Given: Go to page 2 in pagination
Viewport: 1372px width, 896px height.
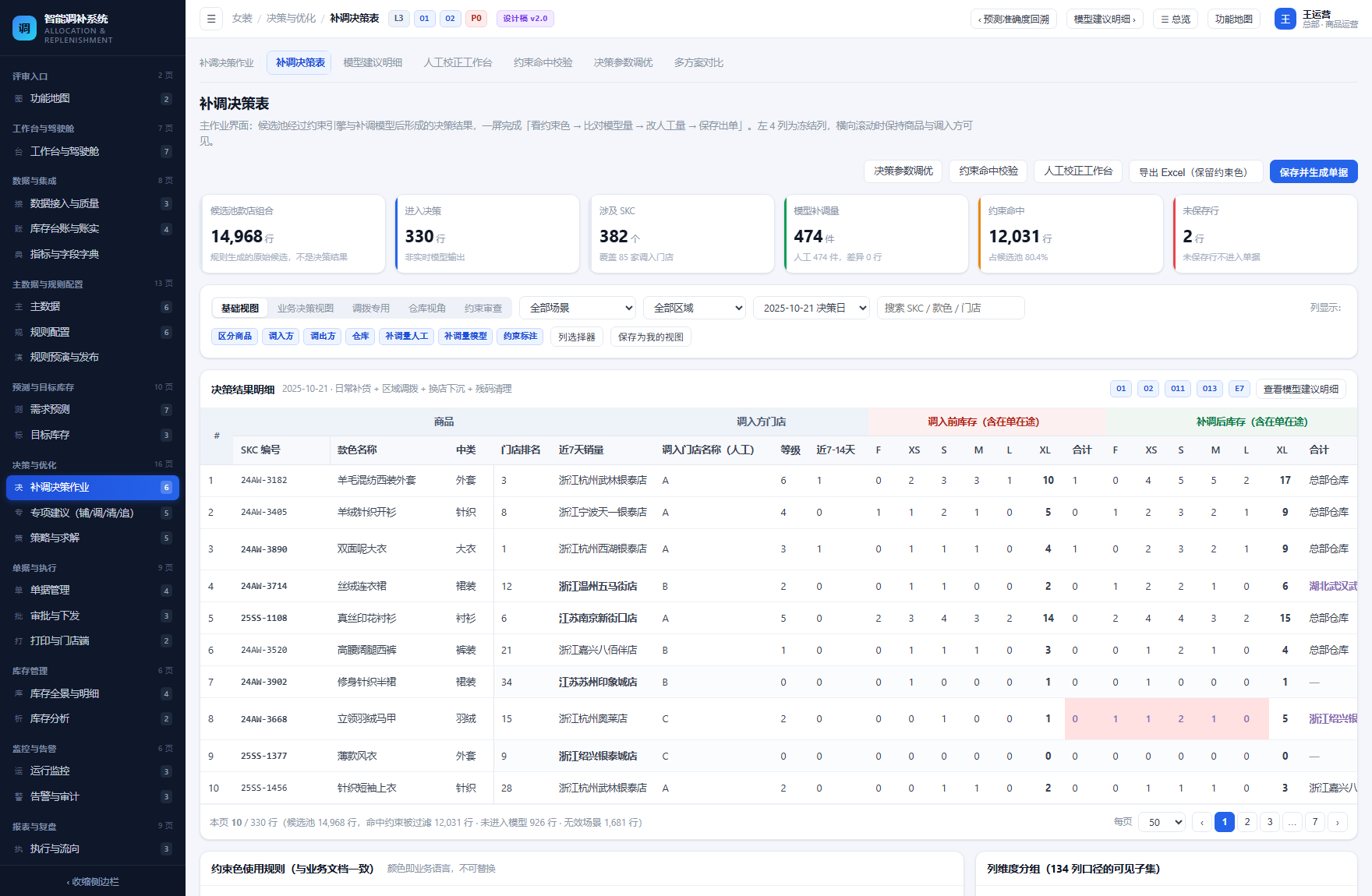Looking at the screenshot, I should point(1247,822).
